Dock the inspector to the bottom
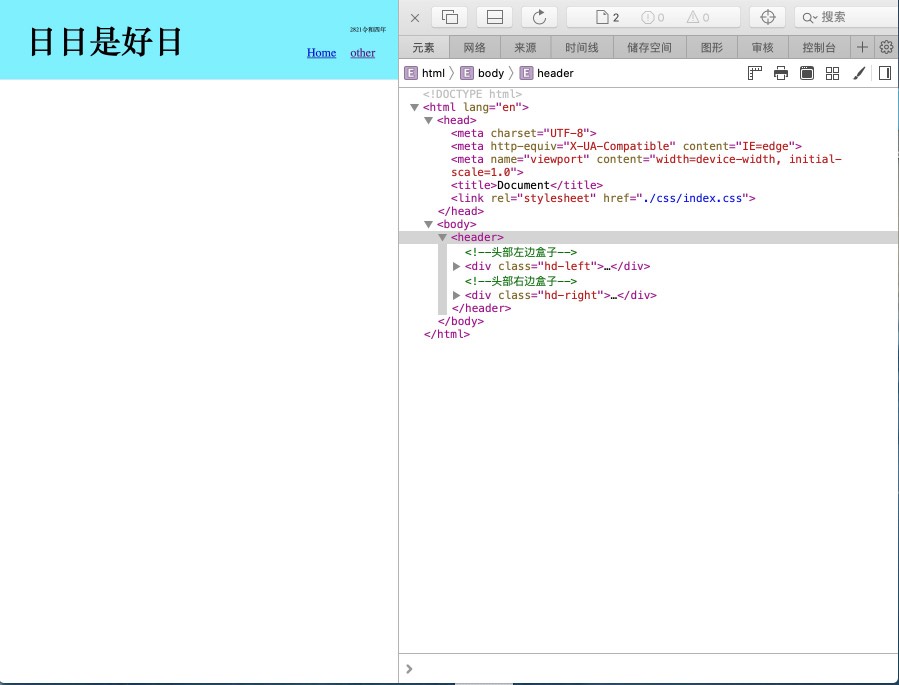Image resolution: width=899 pixels, height=685 pixels. tap(494, 17)
